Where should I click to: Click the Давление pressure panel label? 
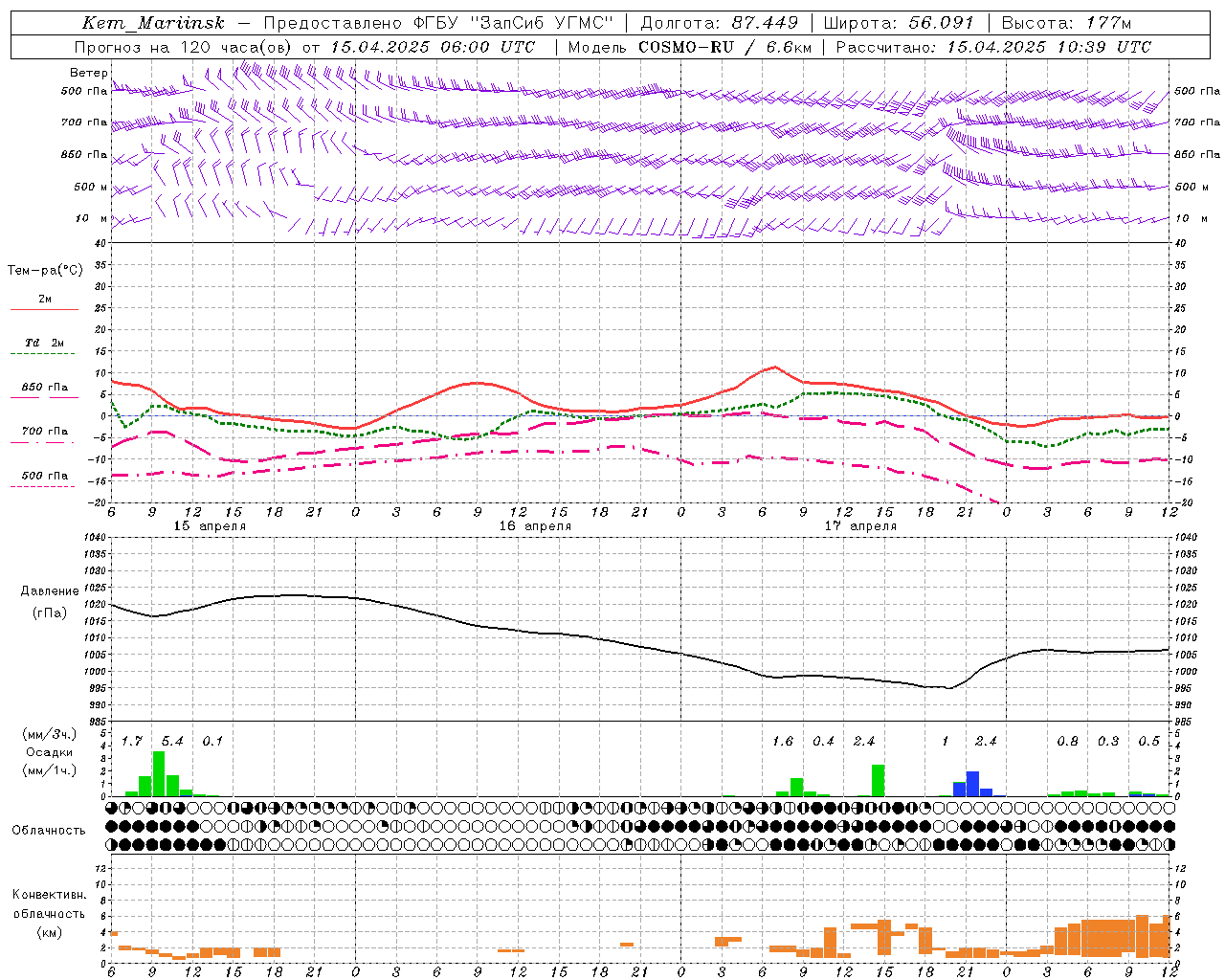click(50, 591)
